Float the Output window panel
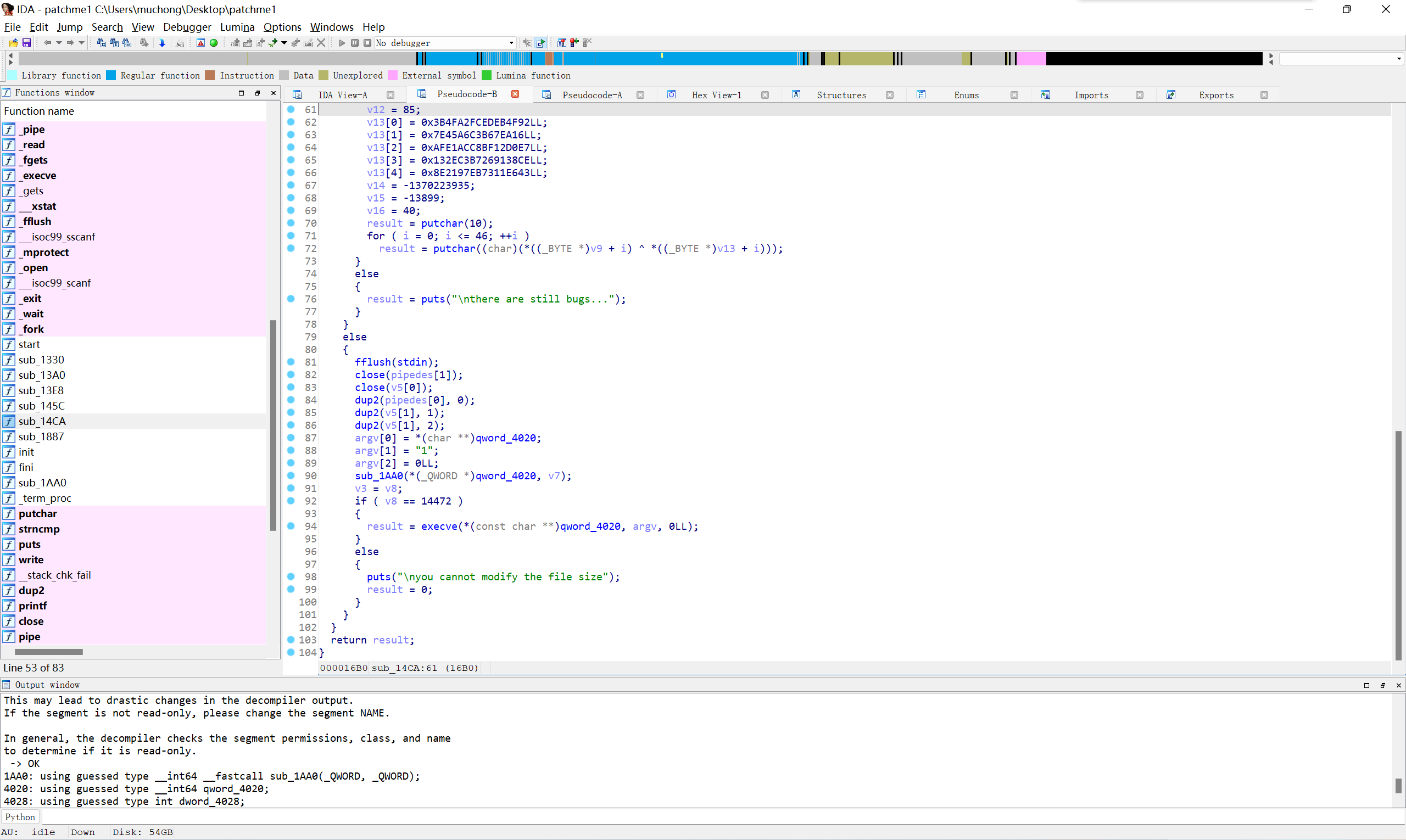Image resolution: width=1406 pixels, height=840 pixels. click(1382, 685)
